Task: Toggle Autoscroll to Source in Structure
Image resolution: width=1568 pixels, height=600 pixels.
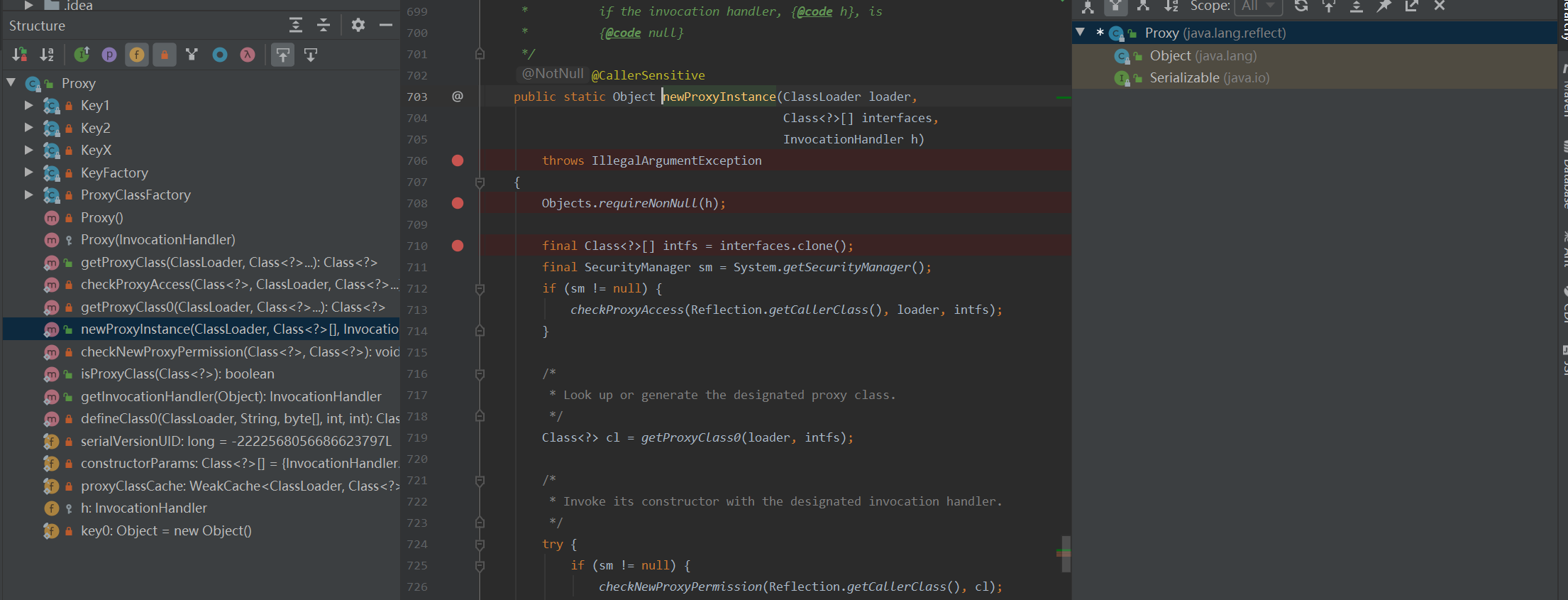Action: tap(283, 55)
